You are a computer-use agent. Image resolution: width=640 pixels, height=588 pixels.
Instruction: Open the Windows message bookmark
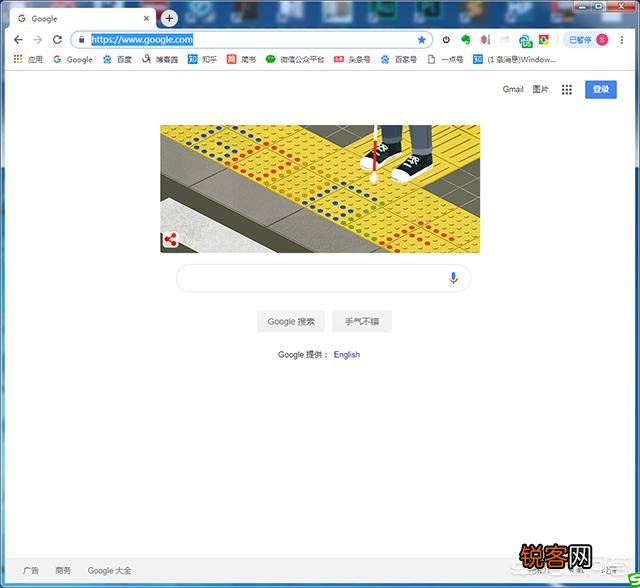coord(514,59)
